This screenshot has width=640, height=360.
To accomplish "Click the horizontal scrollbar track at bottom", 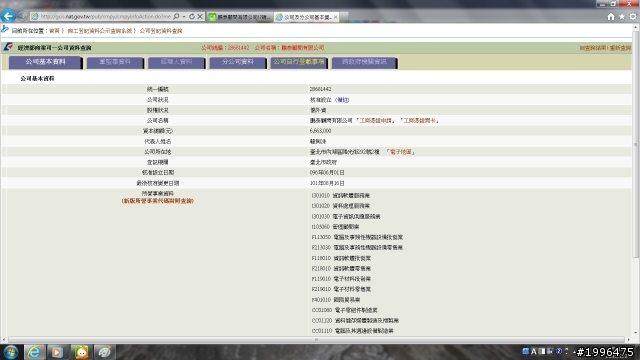I will [x=316, y=340].
